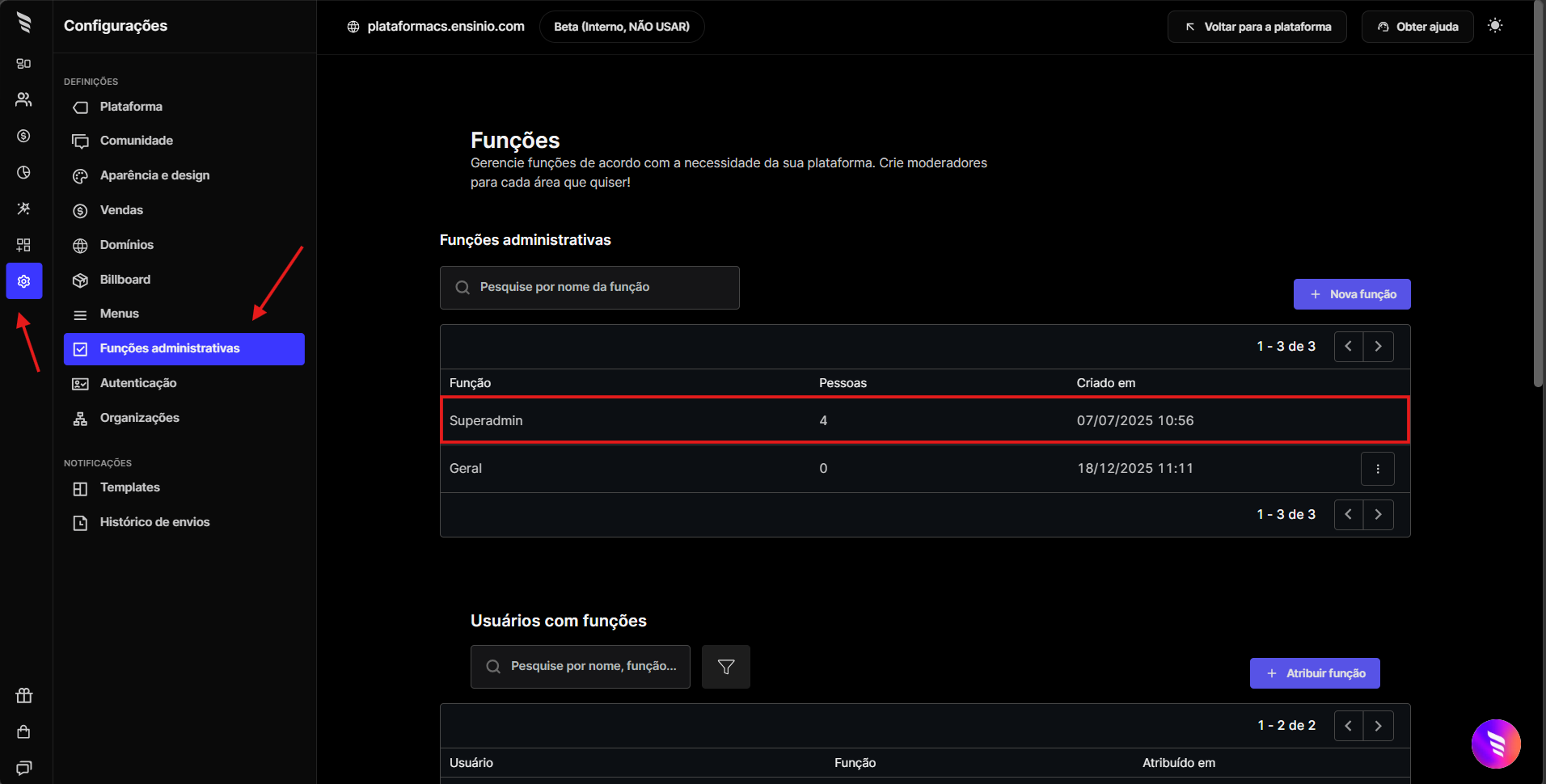Open Templates under Notificações
Image resolution: width=1546 pixels, height=784 pixels.
129,487
